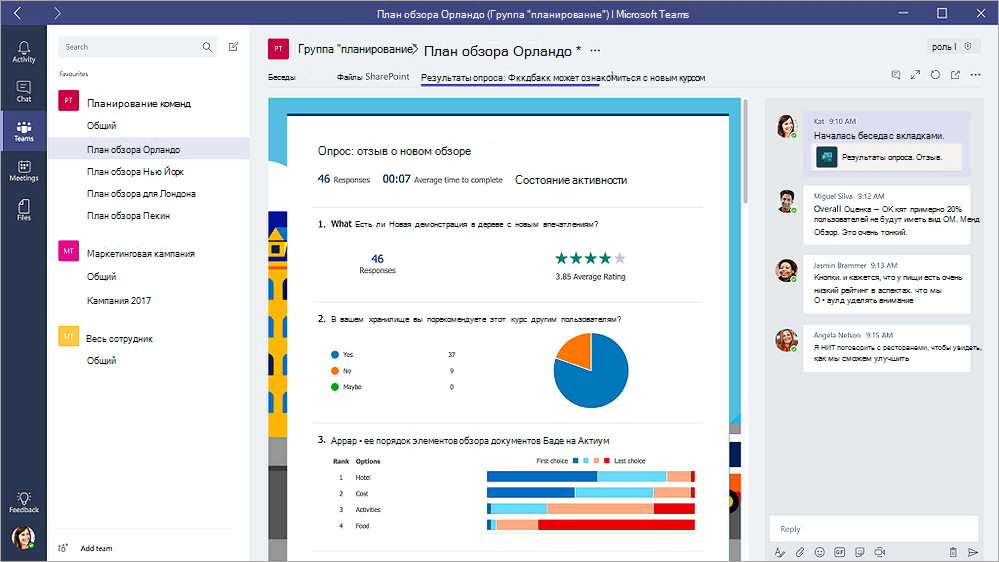Click the Food ranking bar
This screenshot has height=562, width=999.
(x=591, y=525)
